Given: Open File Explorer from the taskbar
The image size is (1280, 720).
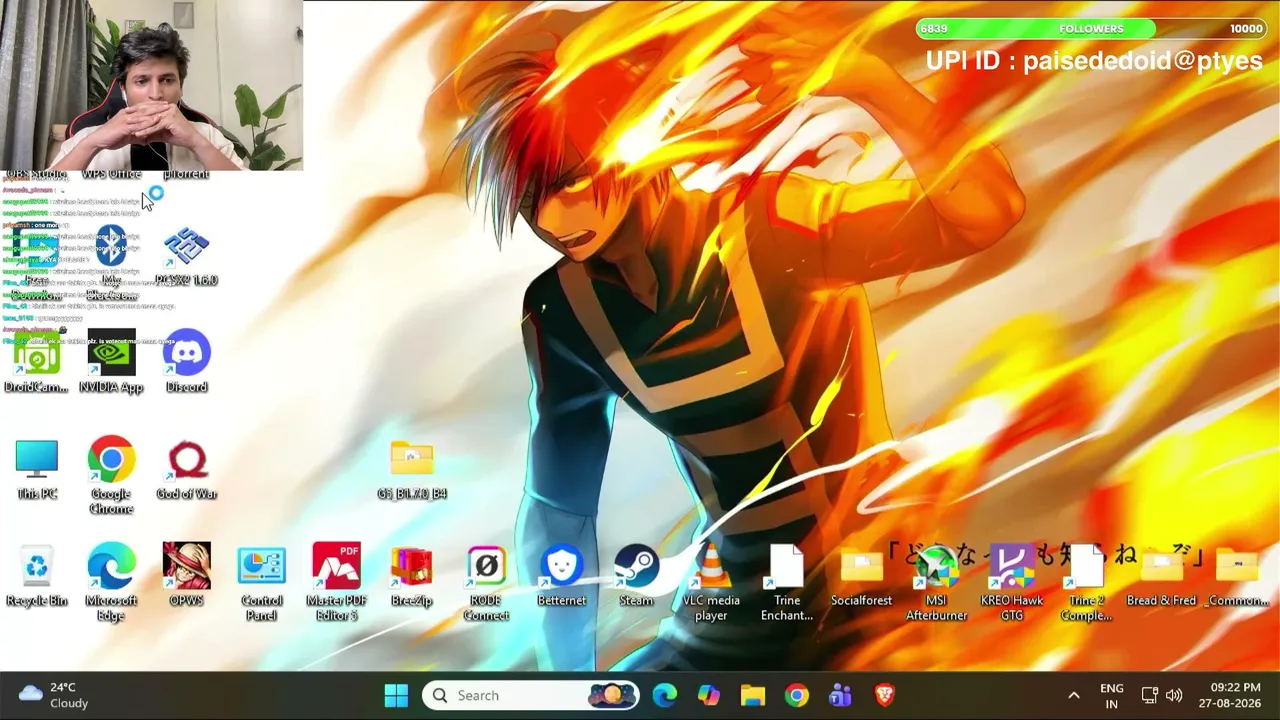Looking at the screenshot, I should 753,695.
